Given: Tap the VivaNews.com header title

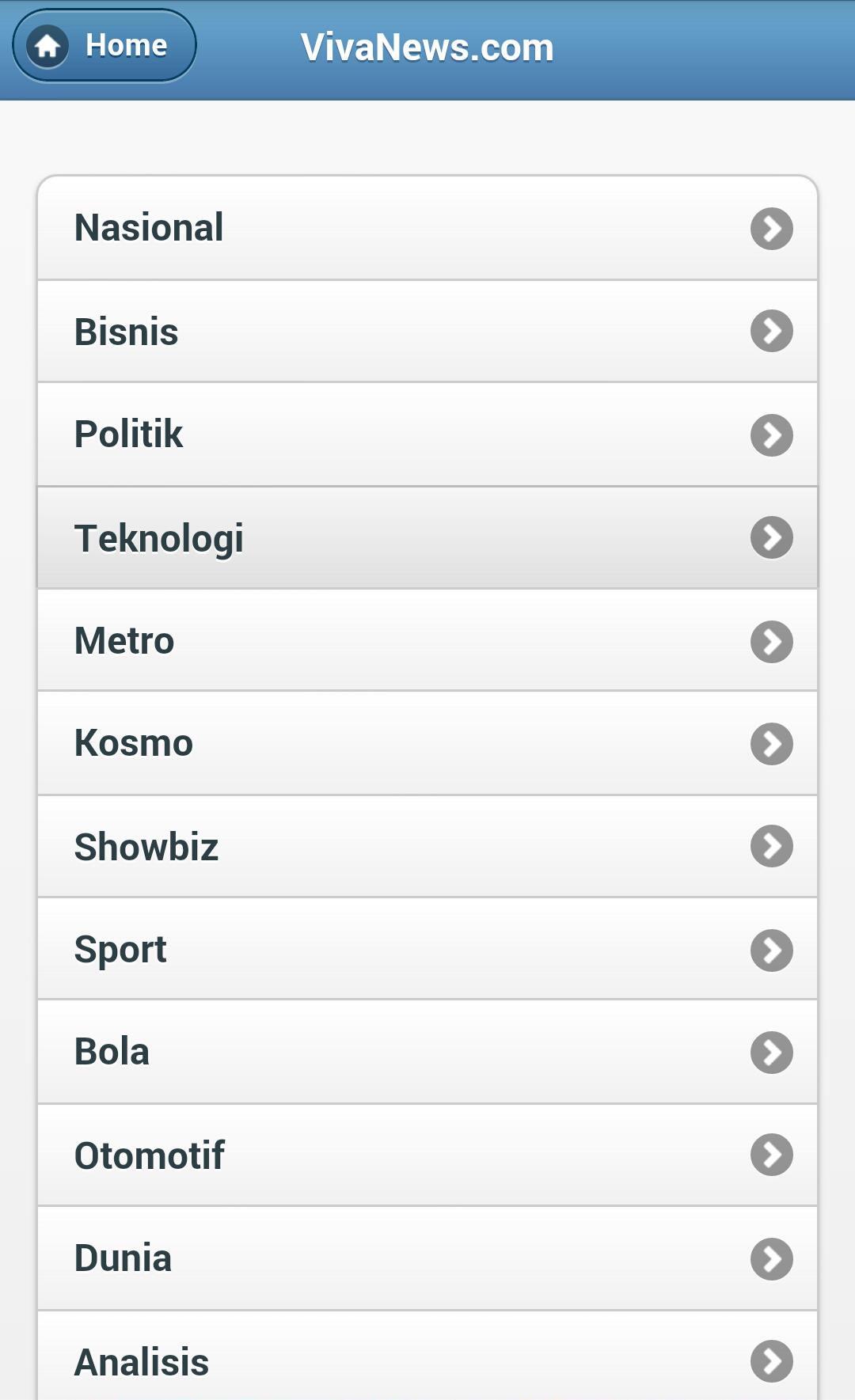Looking at the screenshot, I should (x=427, y=47).
